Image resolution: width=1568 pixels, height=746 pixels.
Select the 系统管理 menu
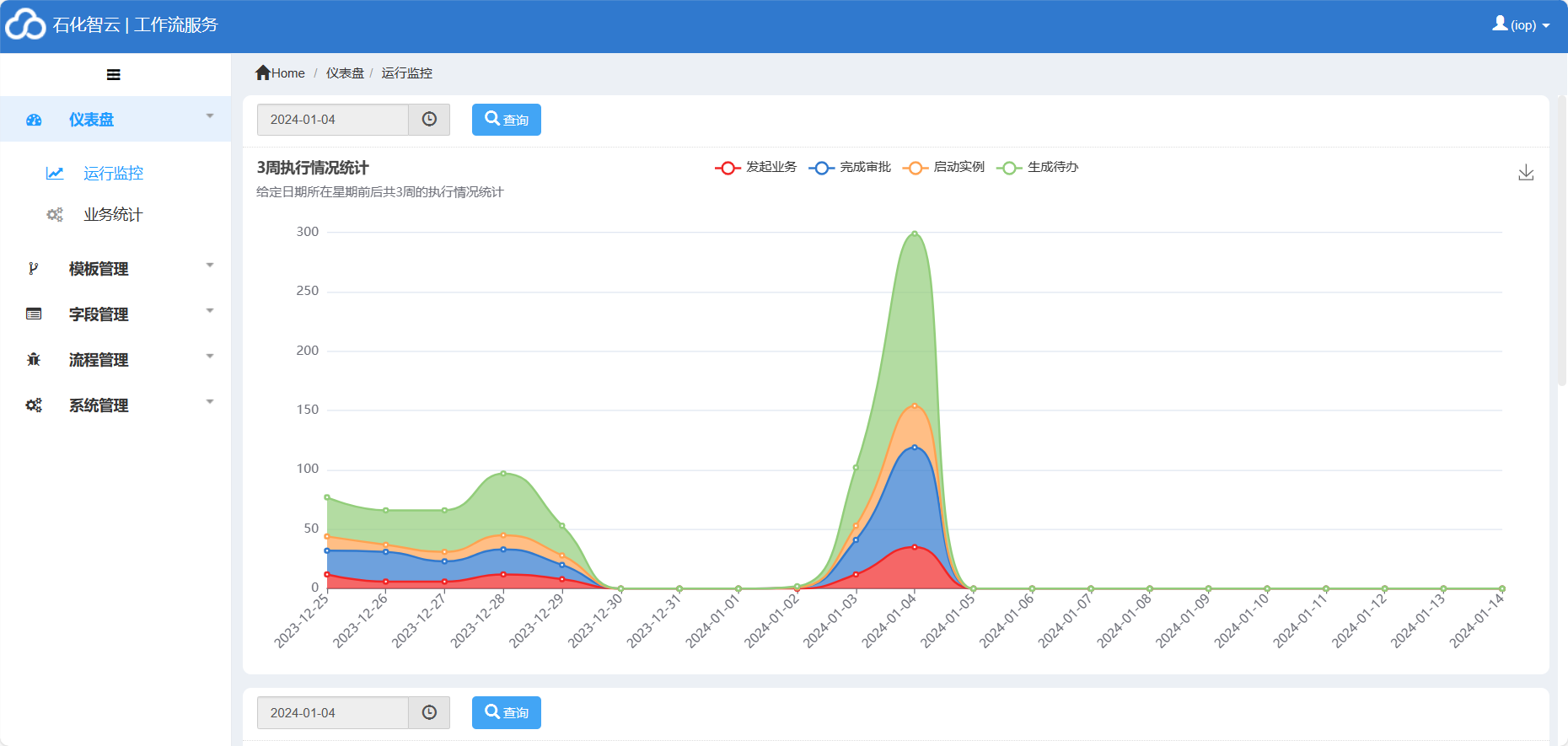click(x=99, y=405)
